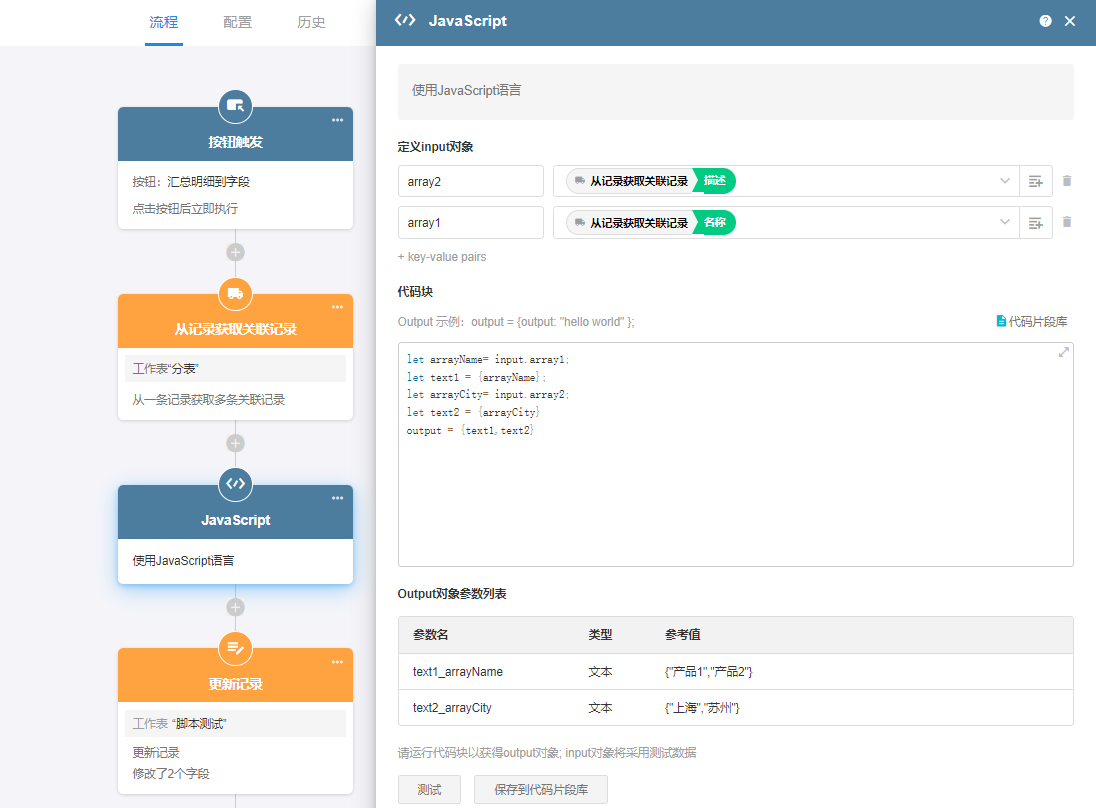Viewport: 1096px width, 808px height.
Task: Click 保存到代码片段库 button
Action: [540, 789]
